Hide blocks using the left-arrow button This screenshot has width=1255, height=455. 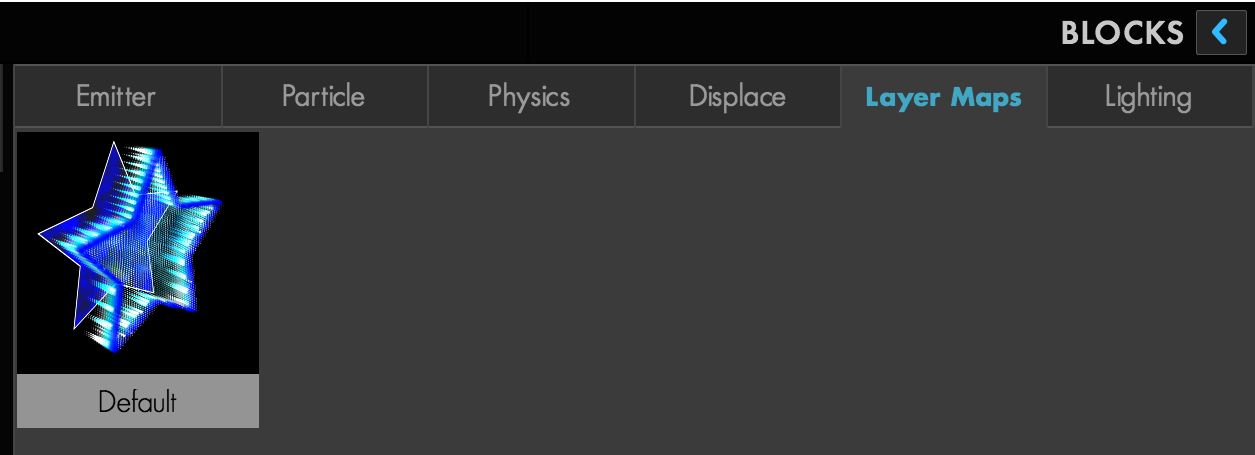(x=1221, y=33)
